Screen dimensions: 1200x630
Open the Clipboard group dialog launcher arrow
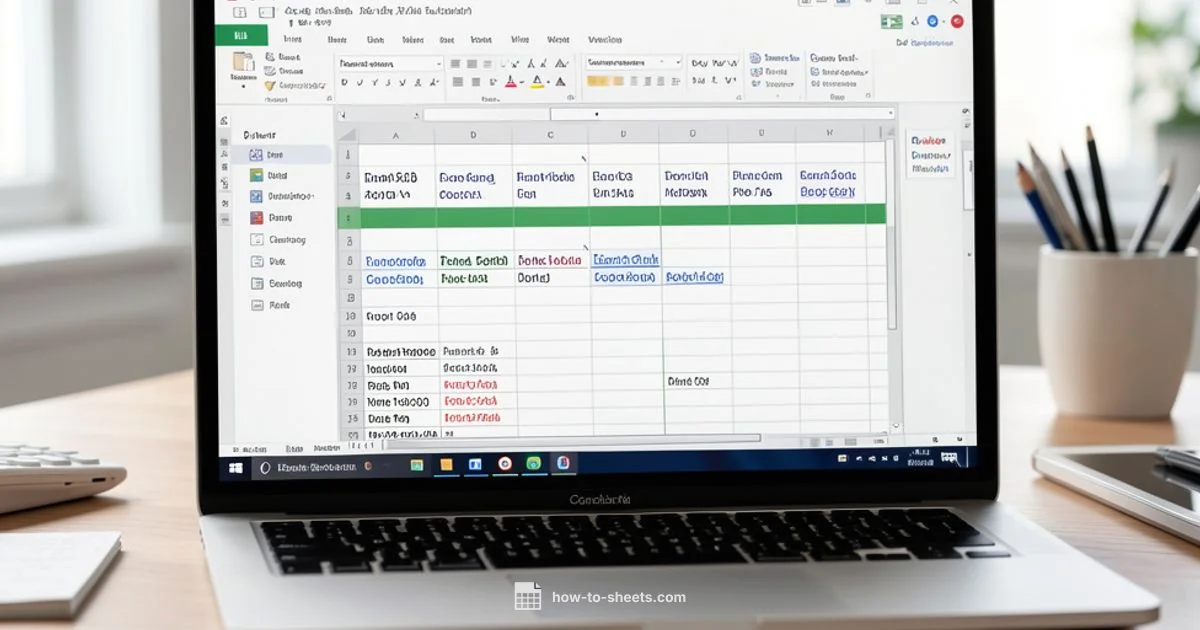click(328, 99)
